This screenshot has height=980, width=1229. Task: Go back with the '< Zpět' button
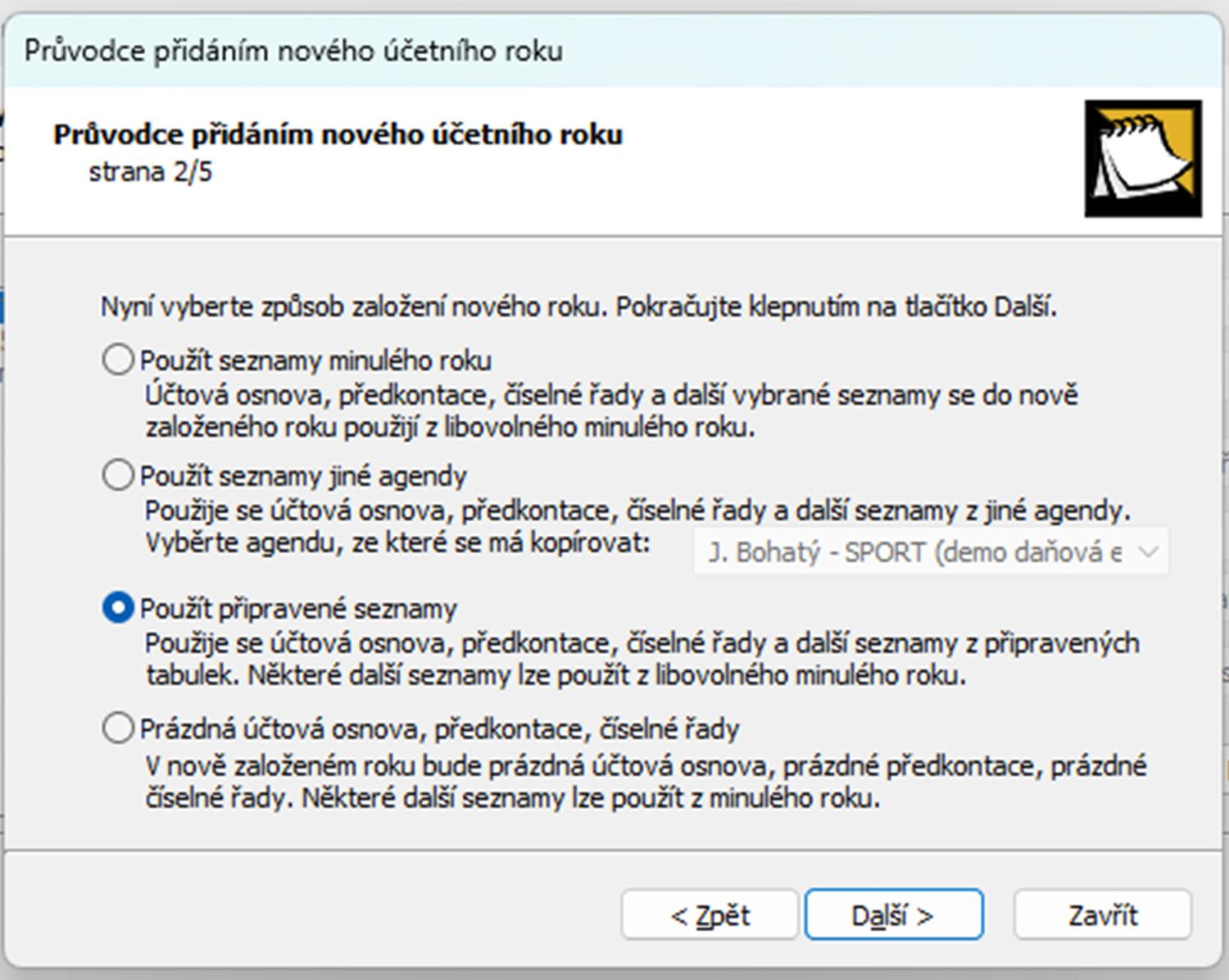click(x=710, y=914)
